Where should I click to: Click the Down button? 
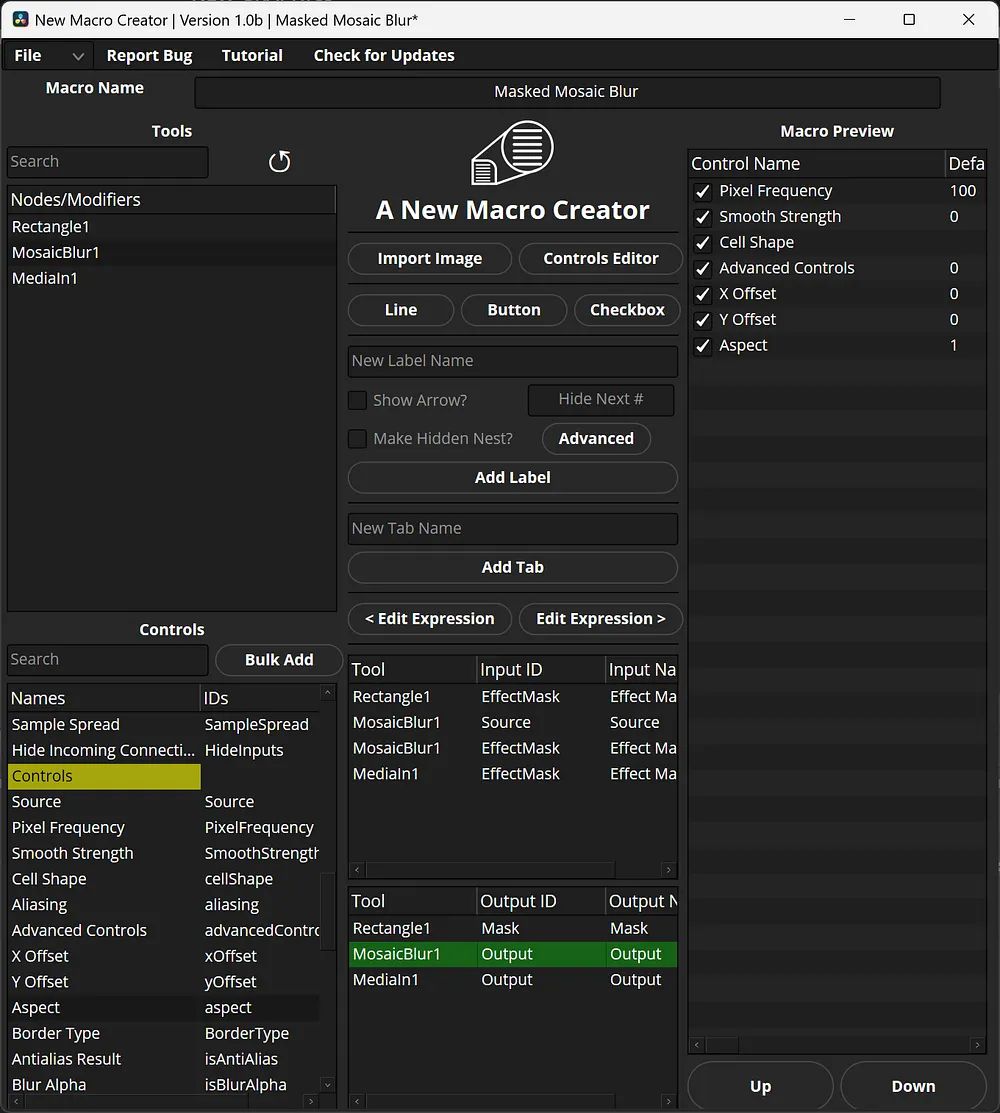click(913, 1086)
